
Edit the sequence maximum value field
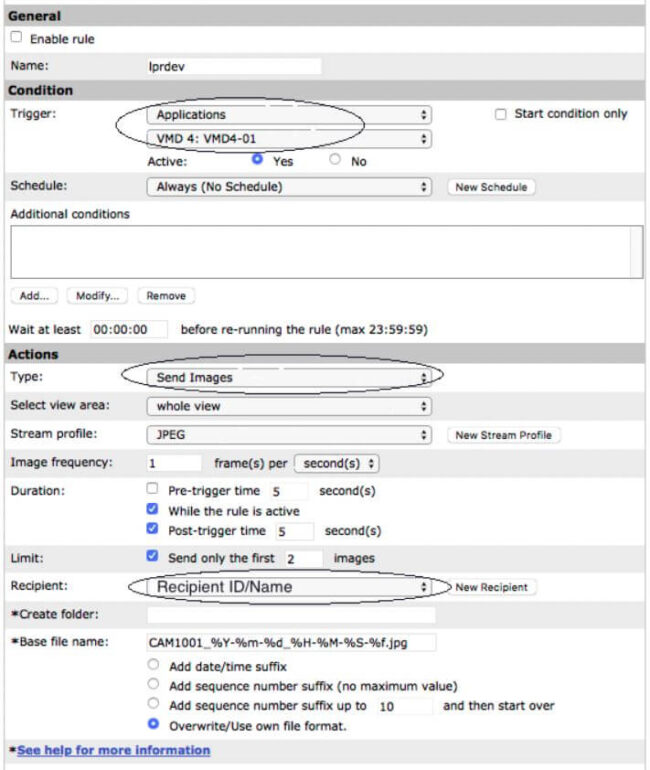coord(405,707)
